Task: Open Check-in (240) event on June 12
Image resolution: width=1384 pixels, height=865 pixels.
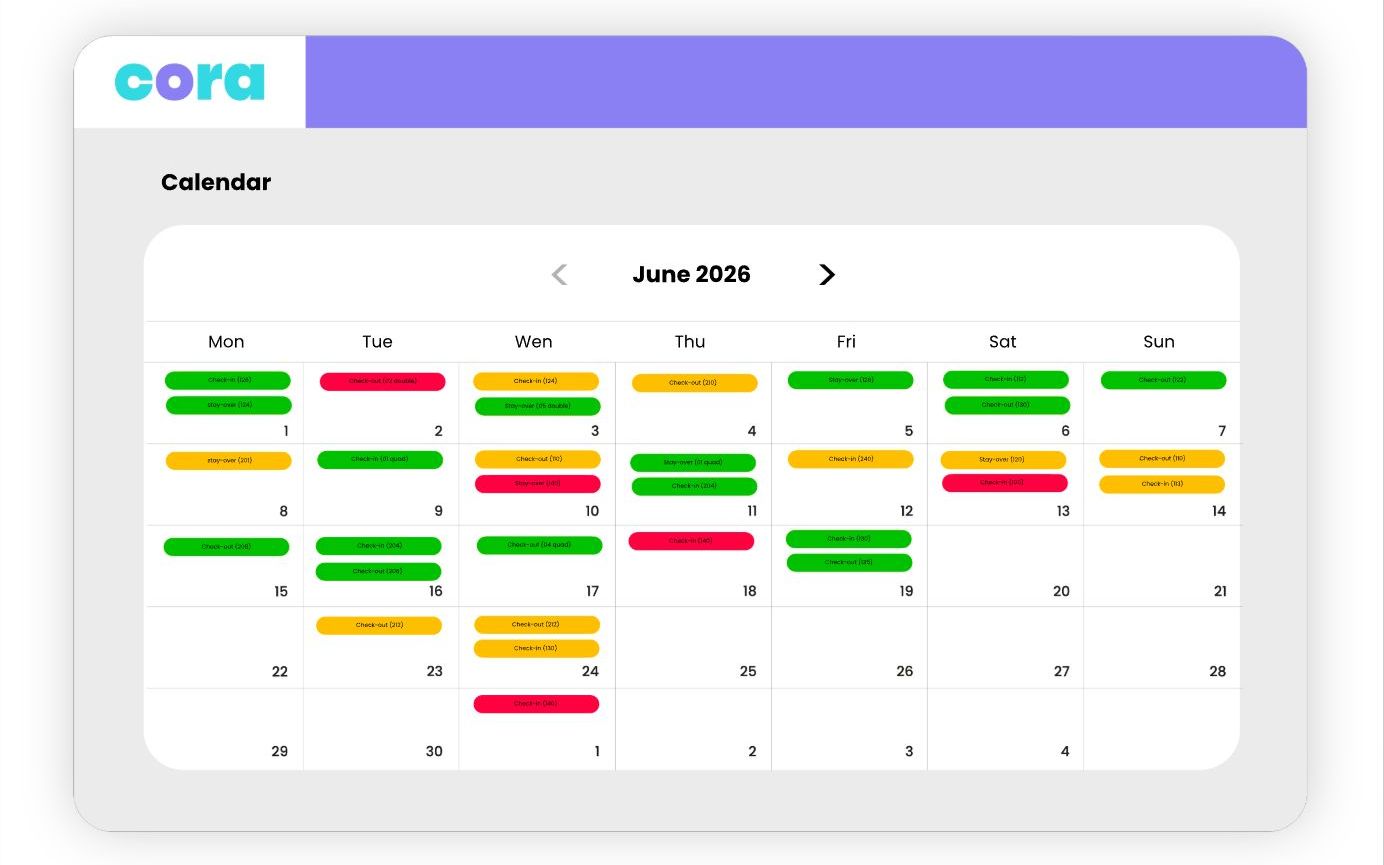Action: click(851, 459)
